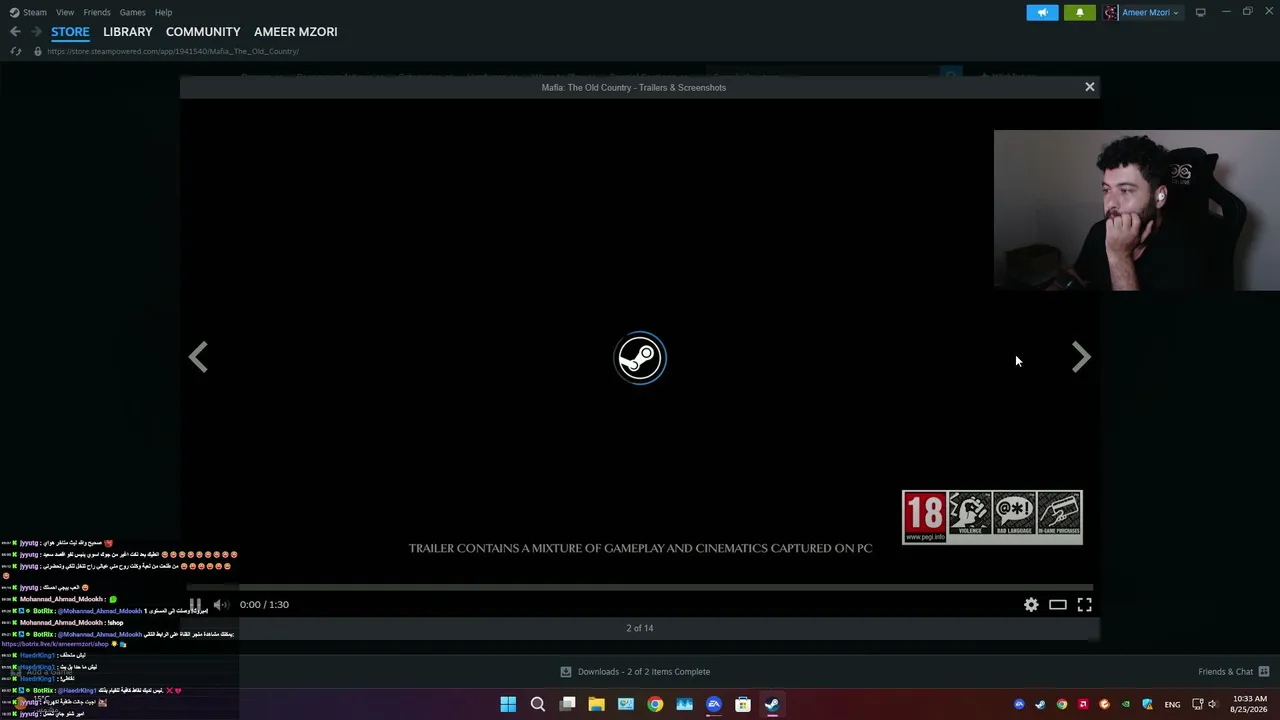The width and height of the screenshot is (1280, 720).
Task: Click the store page URL address
Action: pyautogui.click(x=173, y=51)
